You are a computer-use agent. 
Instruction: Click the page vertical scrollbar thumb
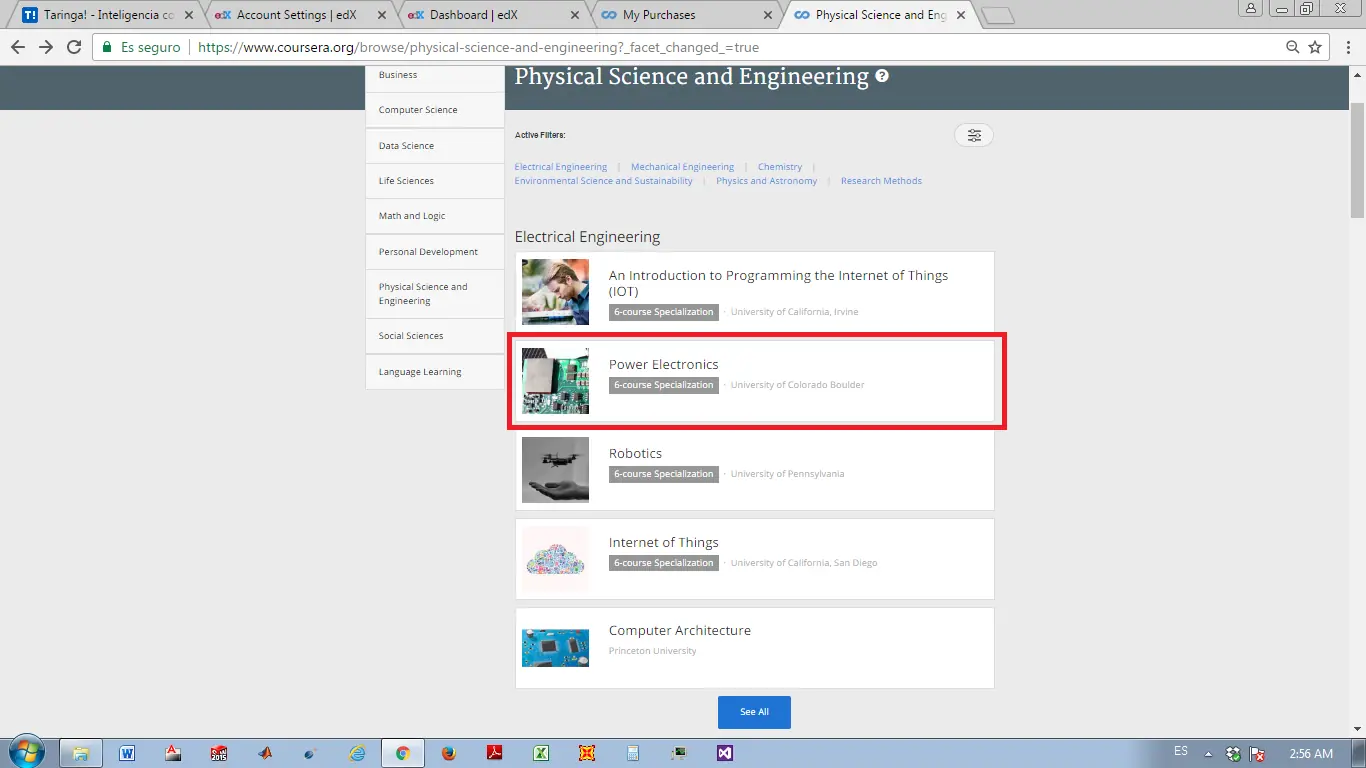[1357, 160]
